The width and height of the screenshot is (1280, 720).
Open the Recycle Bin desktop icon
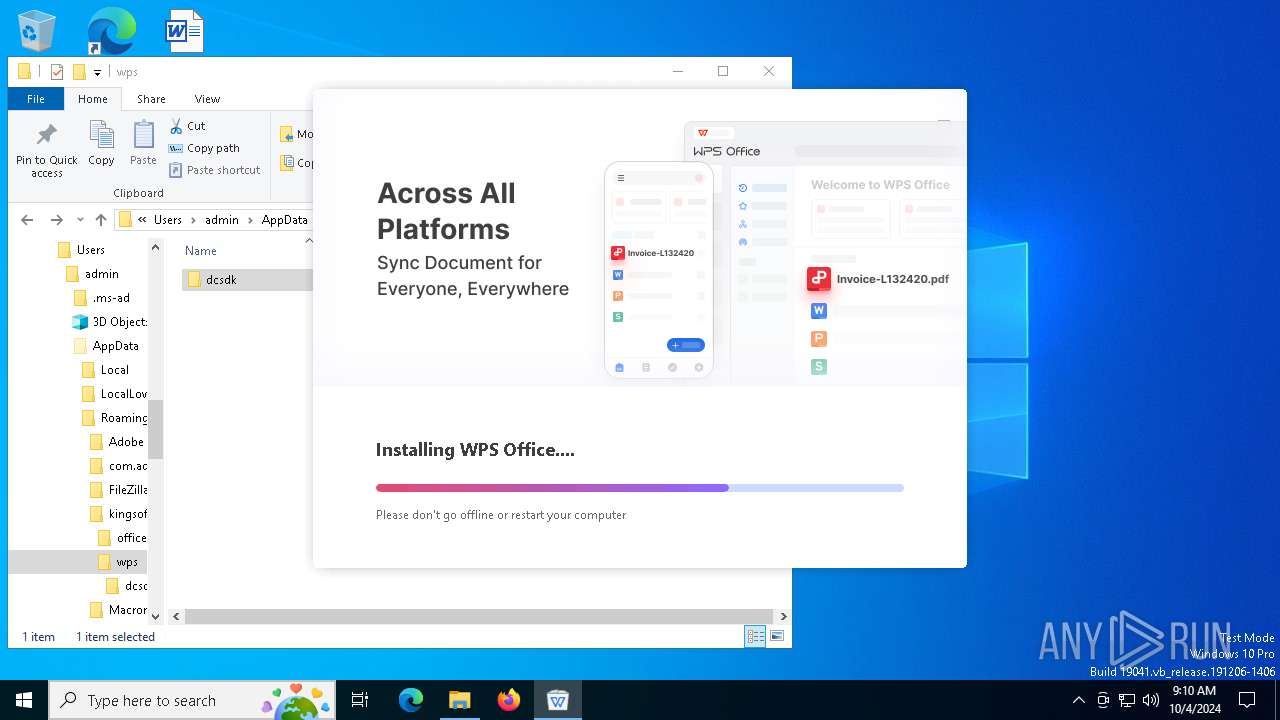[37, 30]
